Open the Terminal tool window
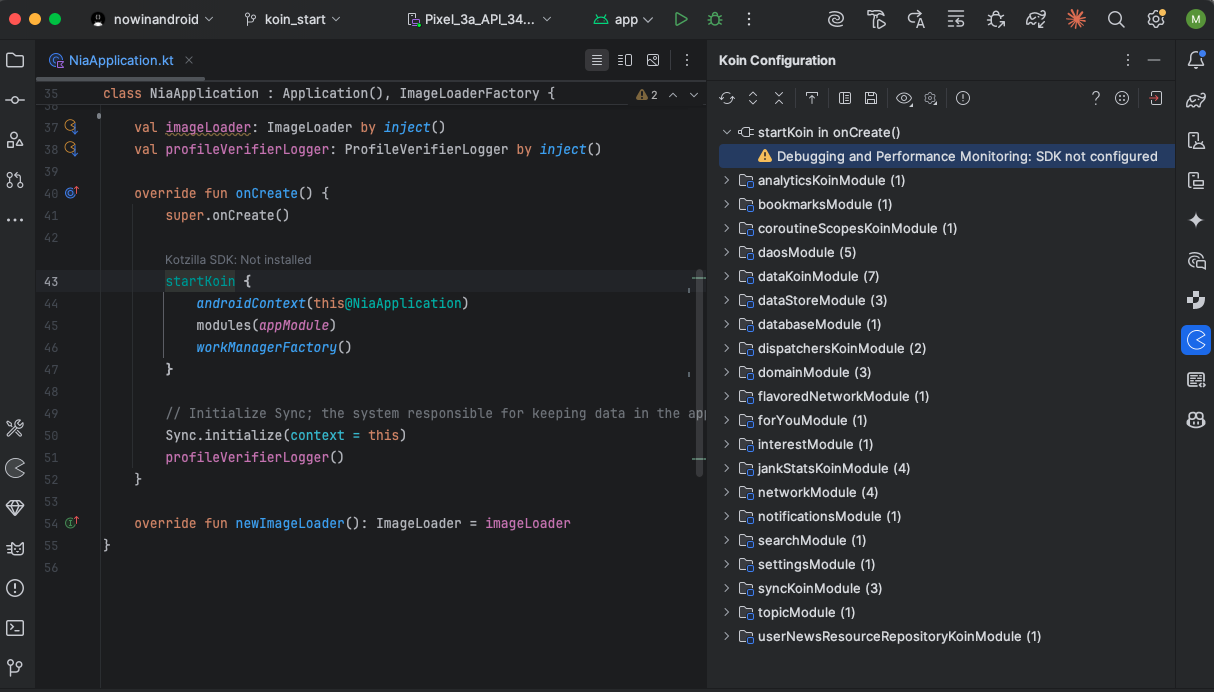This screenshot has height=692, width=1214. pyautogui.click(x=15, y=628)
